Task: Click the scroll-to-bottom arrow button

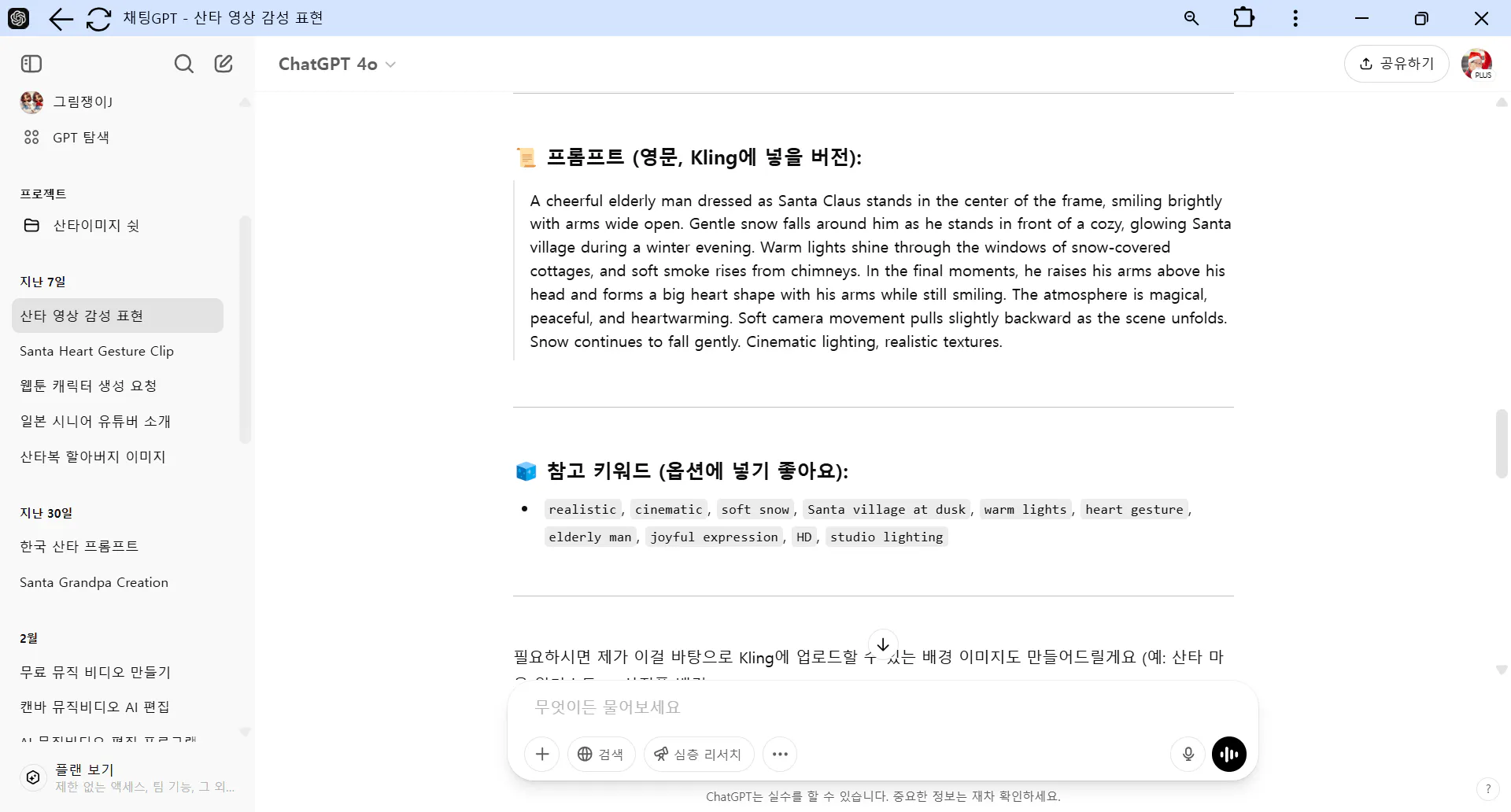Action: pos(884,644)
